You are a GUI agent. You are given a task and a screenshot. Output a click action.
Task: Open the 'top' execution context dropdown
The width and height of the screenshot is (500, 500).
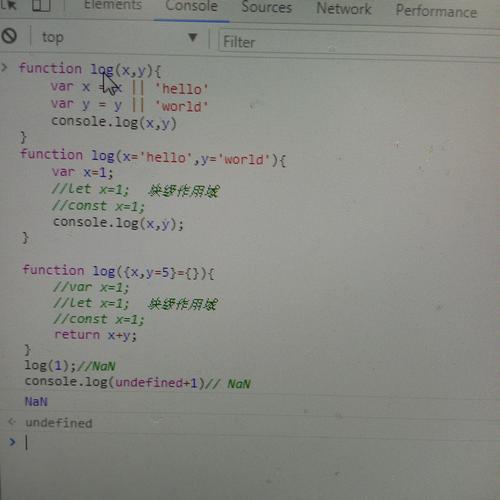click(119, 38)
